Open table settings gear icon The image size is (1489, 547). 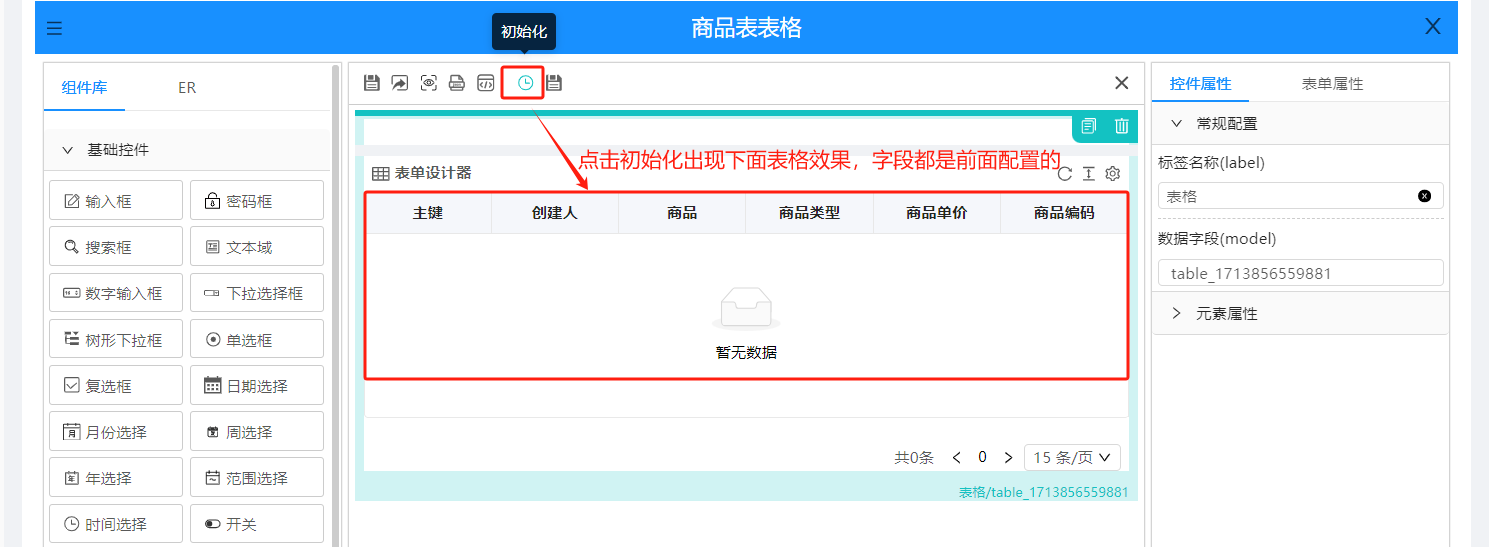pos(1112,174)
